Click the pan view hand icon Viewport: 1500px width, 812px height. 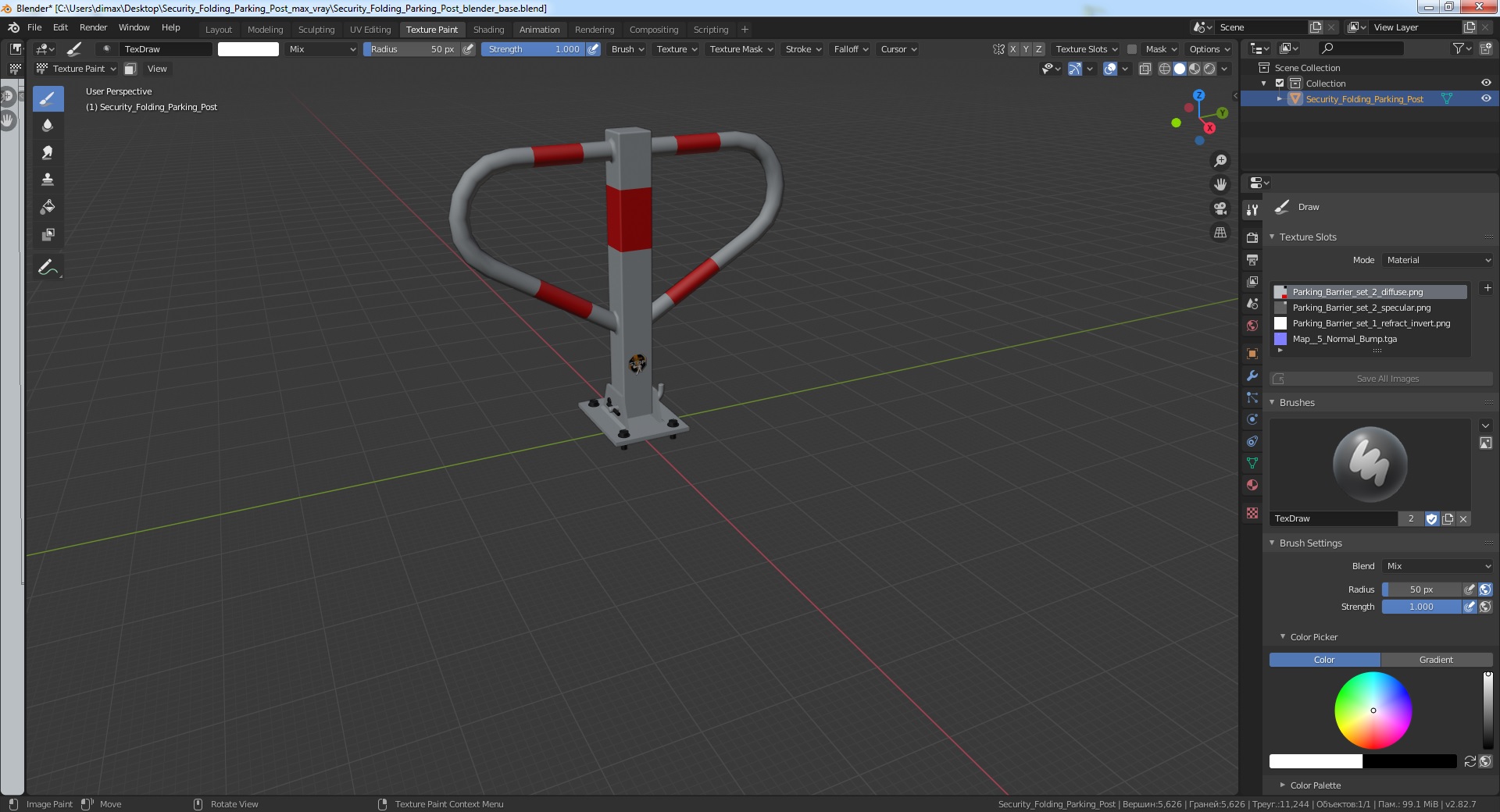coord(1220,185)
